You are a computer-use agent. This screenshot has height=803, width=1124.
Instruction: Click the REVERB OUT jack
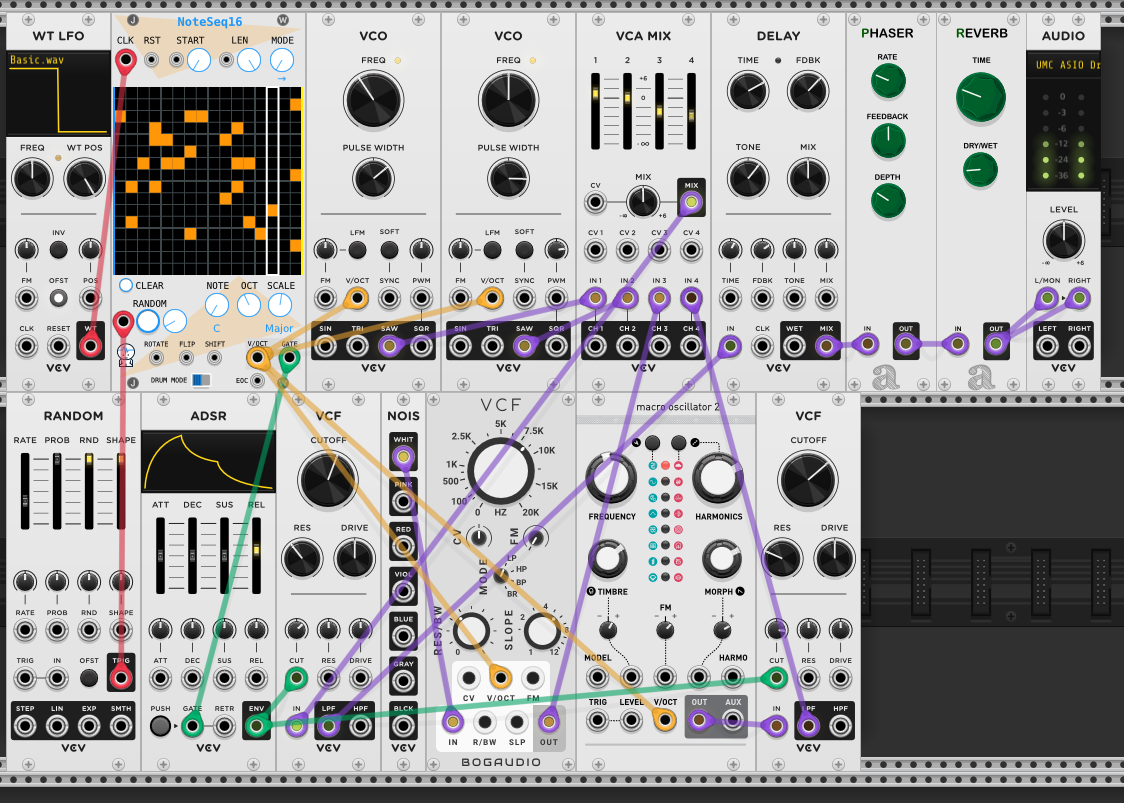[x=996, y=344]
